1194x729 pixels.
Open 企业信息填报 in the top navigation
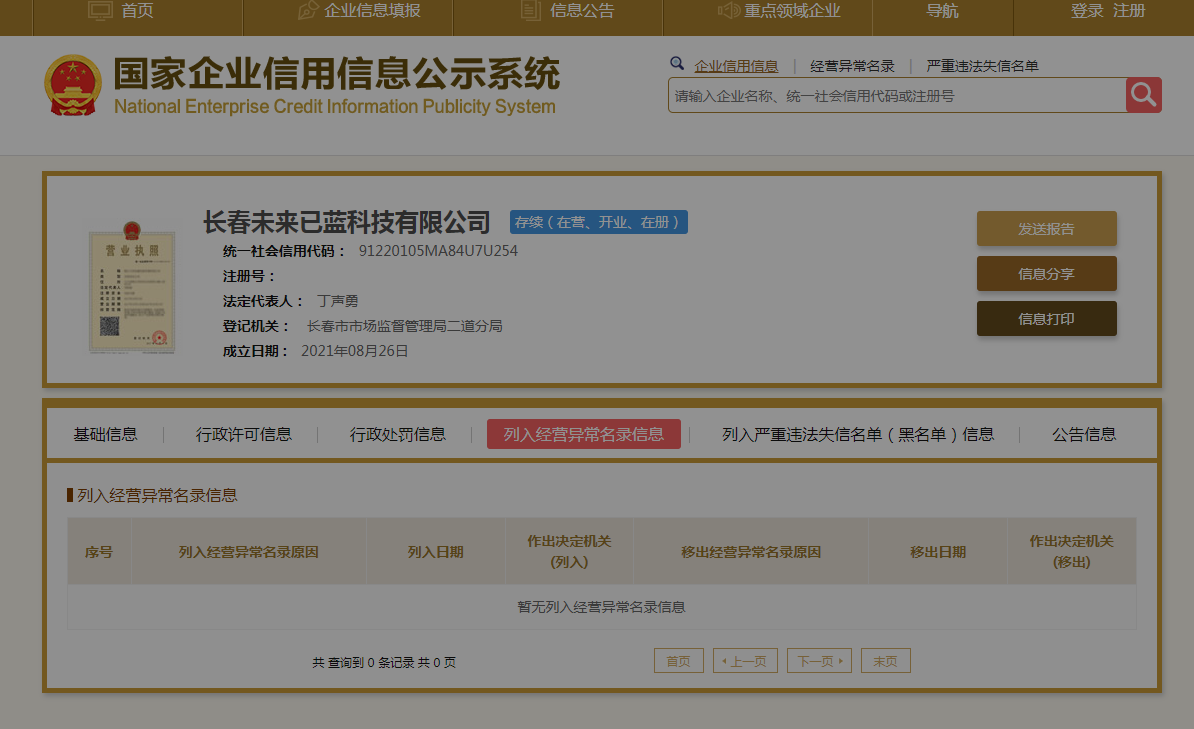(359, 11)
